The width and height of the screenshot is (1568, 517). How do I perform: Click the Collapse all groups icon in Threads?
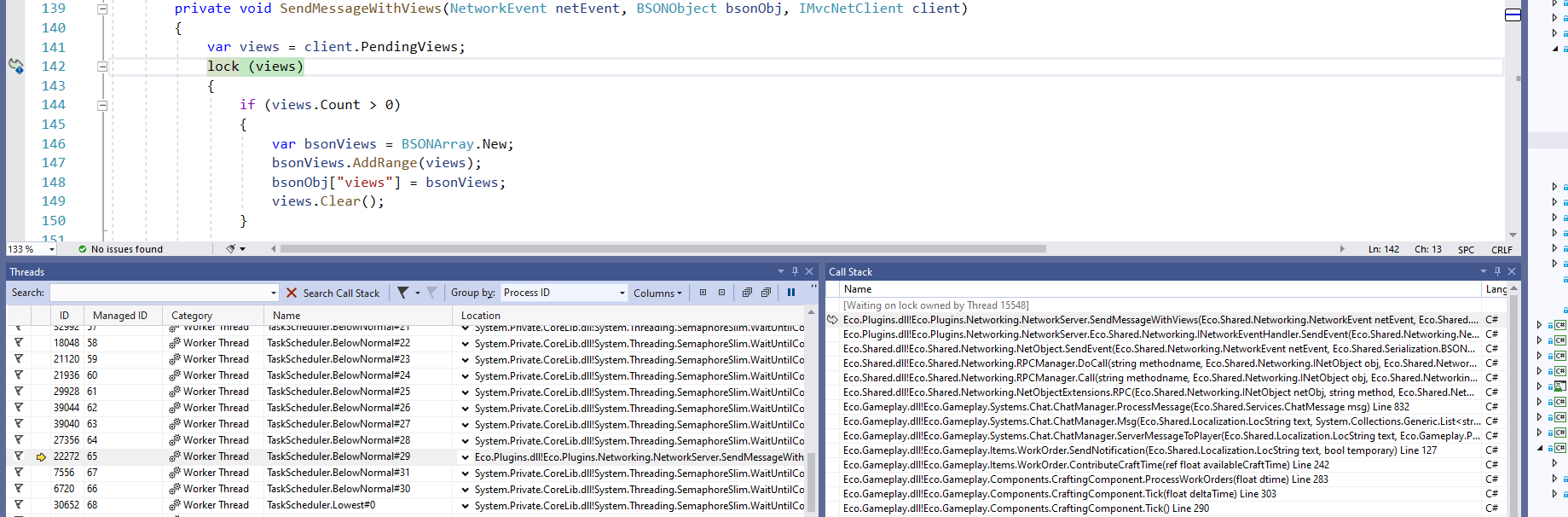pyautogui.click(x=721, y=292)
